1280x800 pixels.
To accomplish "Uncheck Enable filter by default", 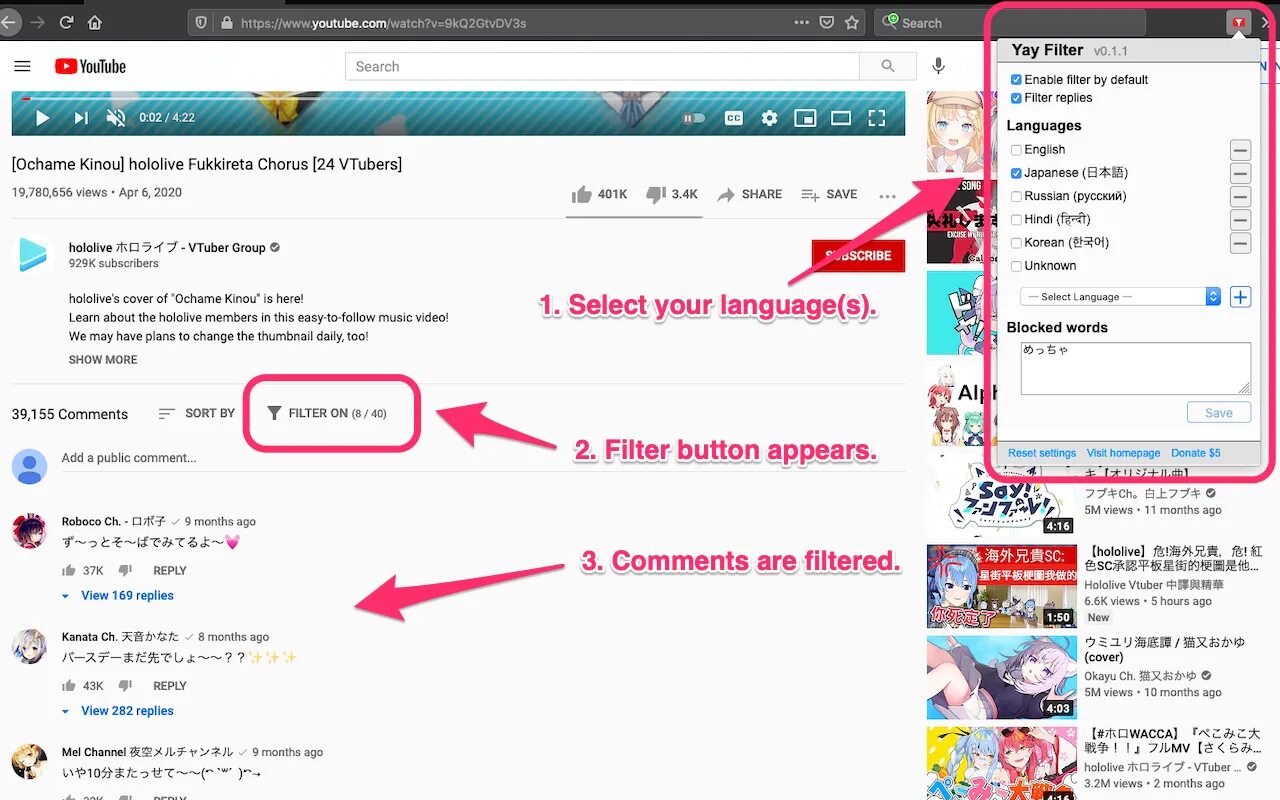I will 1016,80.
